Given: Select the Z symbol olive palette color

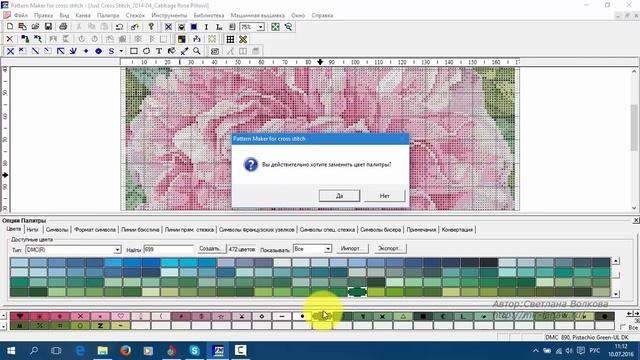Looking at the screenshot, I should click(100, 326).
